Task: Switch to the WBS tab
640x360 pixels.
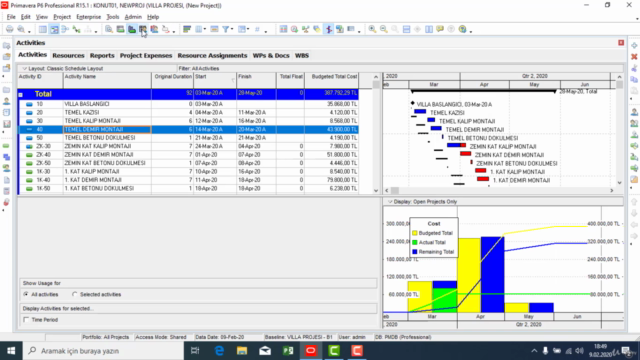Action: click(302, 56)
